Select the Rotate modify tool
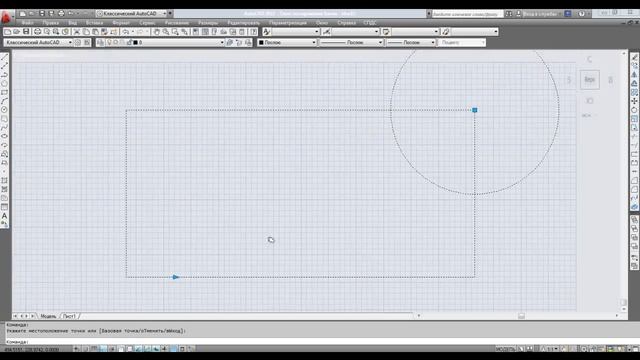The height and width of the screenshot is (360, 640). 634,110
